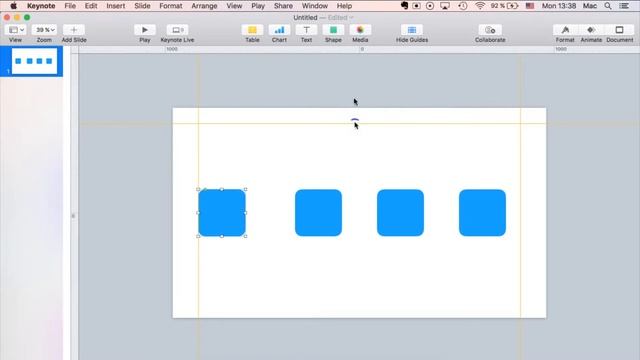The image size is (640, 360).
Task: Open the Format menu in menu bar
Action: tap(171, 6)
